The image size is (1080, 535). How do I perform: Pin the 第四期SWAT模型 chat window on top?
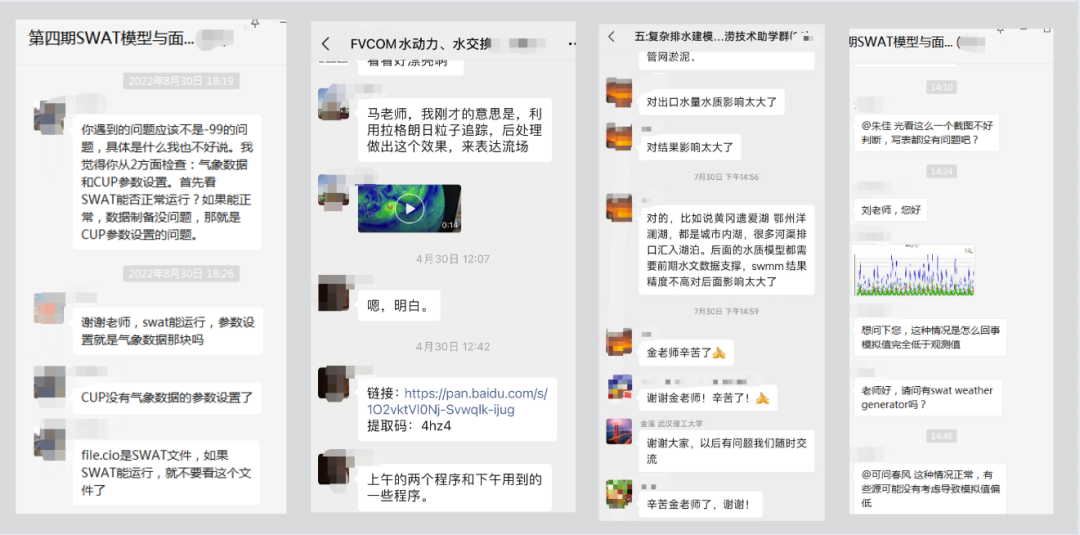point(255,24)
